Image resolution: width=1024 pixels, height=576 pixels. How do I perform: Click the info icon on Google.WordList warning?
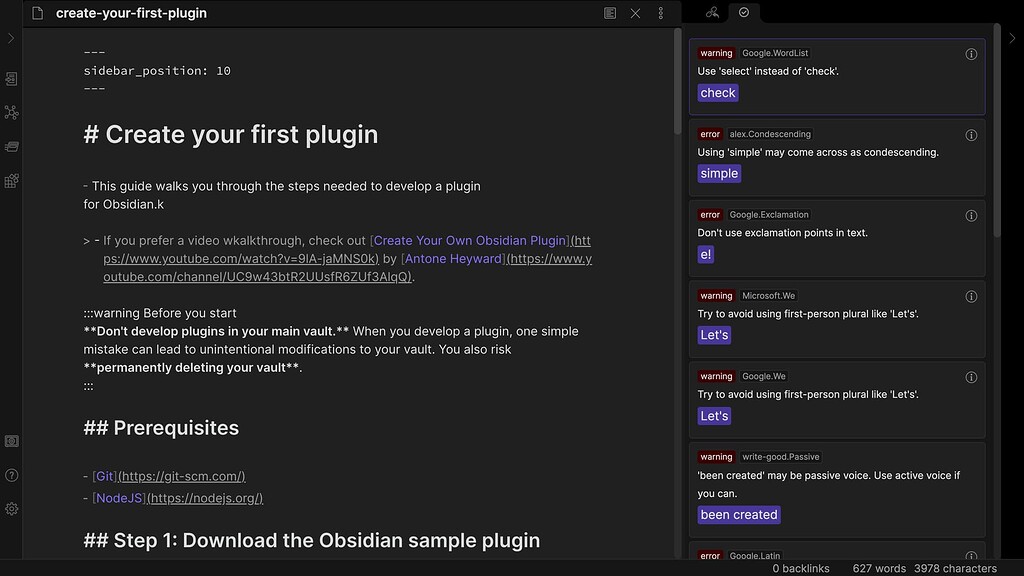pyautogui.click(x=971, y=54)
